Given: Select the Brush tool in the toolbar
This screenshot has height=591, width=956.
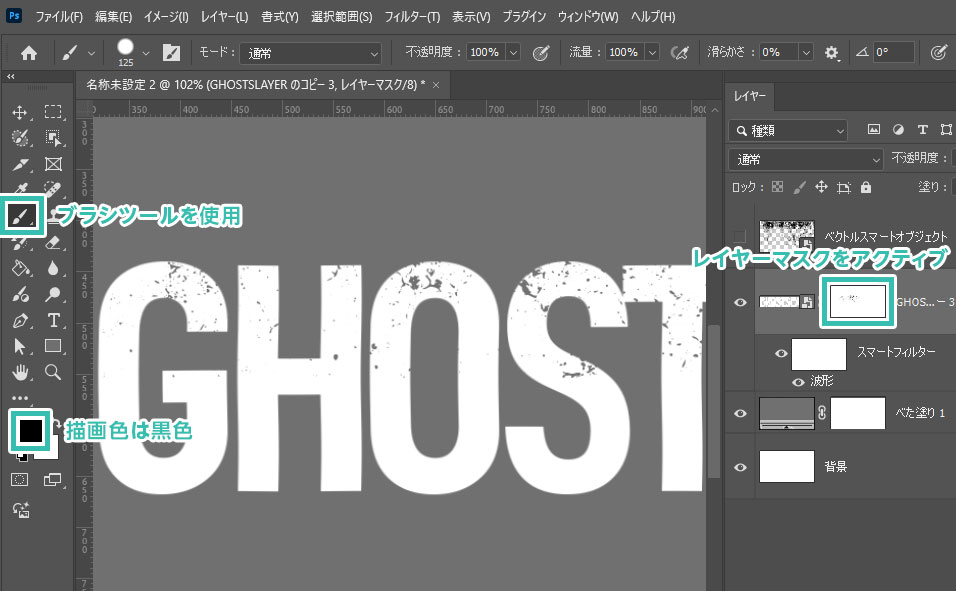Looking at the screenshot, I should click(x=22, y=215).
